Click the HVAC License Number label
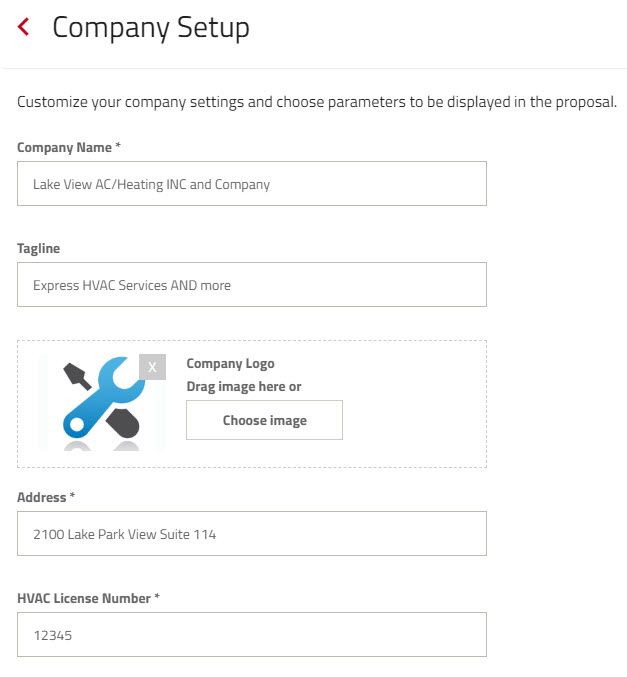The image size is (627, 677). coord(84,598)
